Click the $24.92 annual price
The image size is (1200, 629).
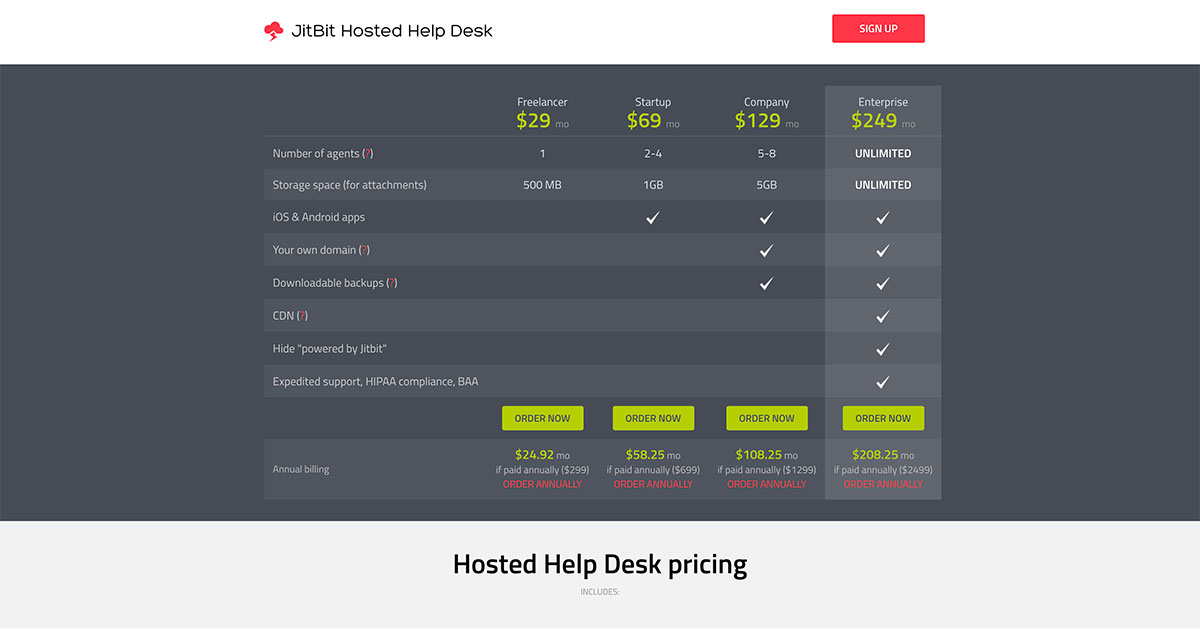(534, 454)
